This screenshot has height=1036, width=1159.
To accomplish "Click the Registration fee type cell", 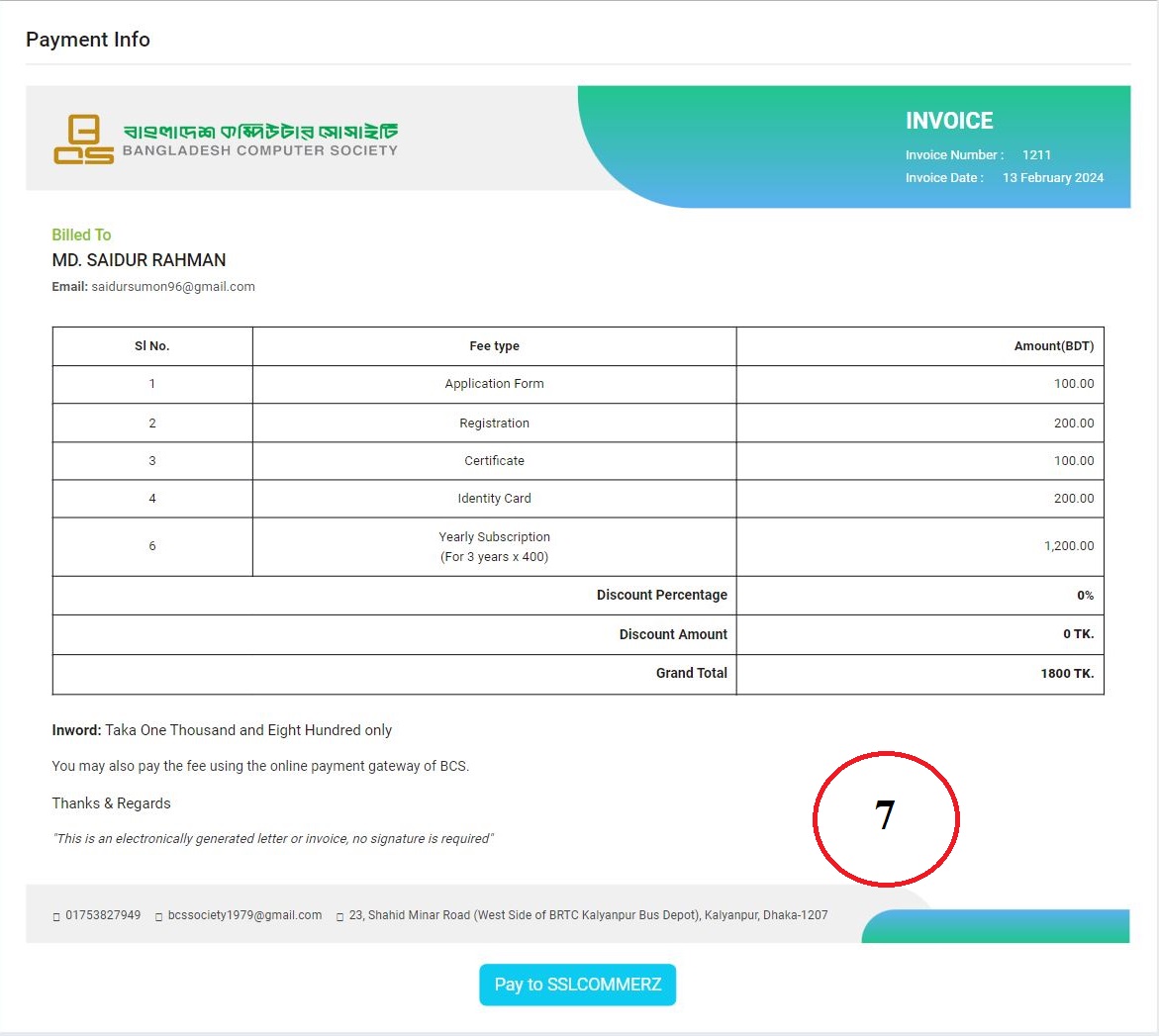I will [x=494, y=424].
